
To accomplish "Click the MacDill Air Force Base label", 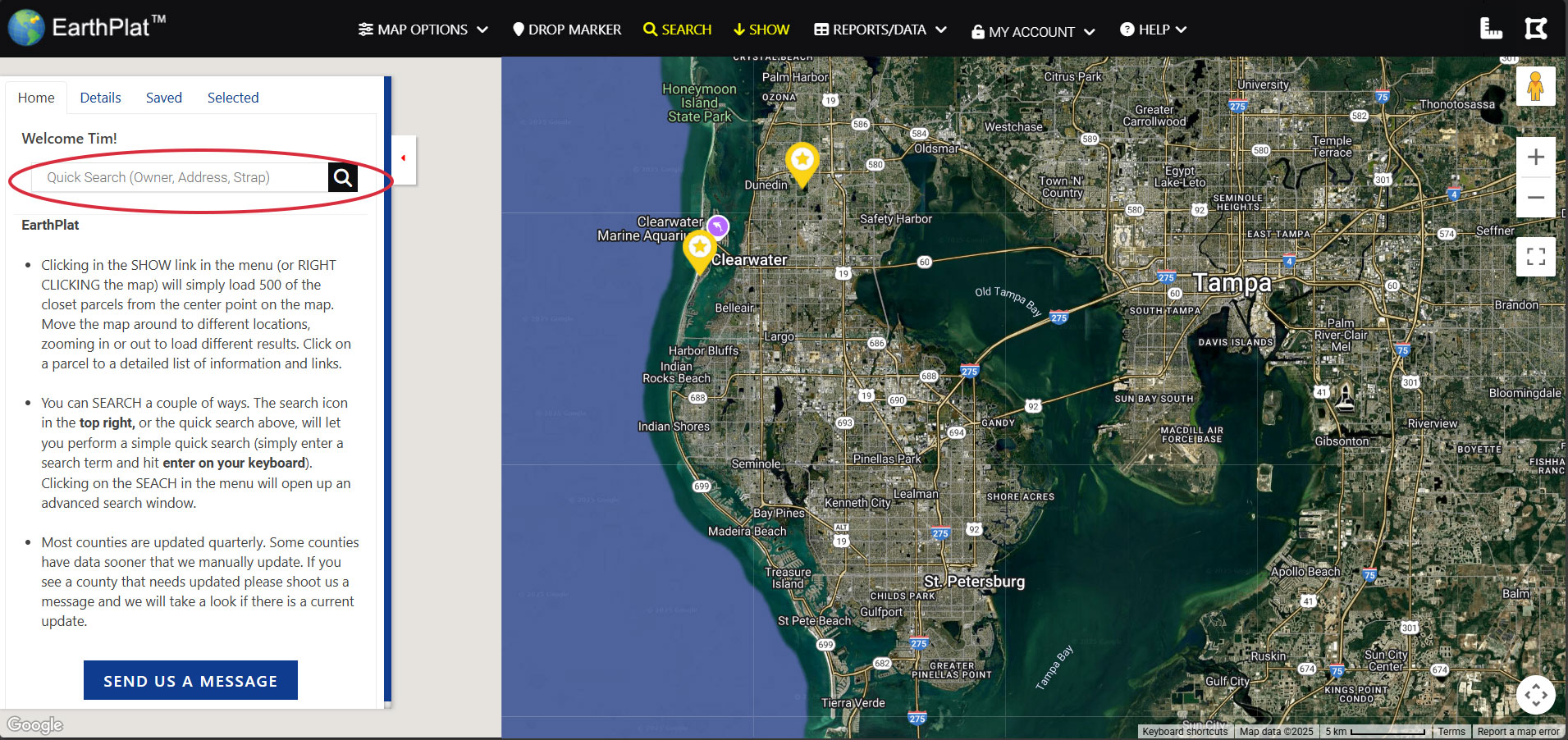I will pyautogui.click(x=1192, y=435).
